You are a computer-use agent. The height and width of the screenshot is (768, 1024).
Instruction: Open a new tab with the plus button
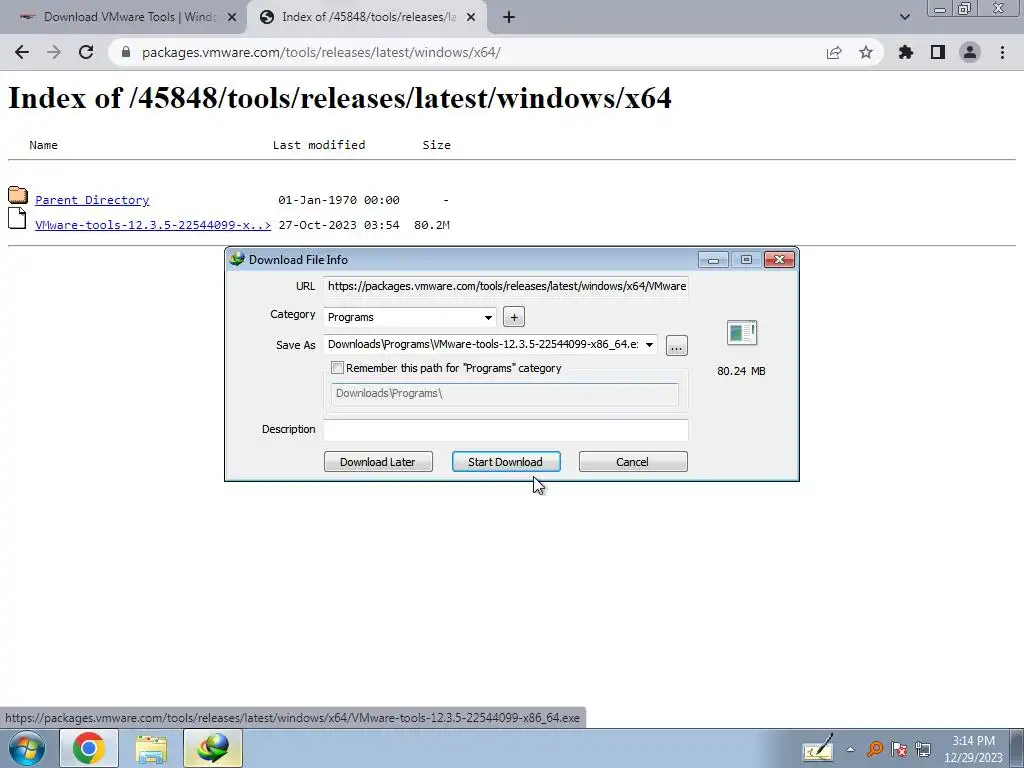tap(509, 18)
